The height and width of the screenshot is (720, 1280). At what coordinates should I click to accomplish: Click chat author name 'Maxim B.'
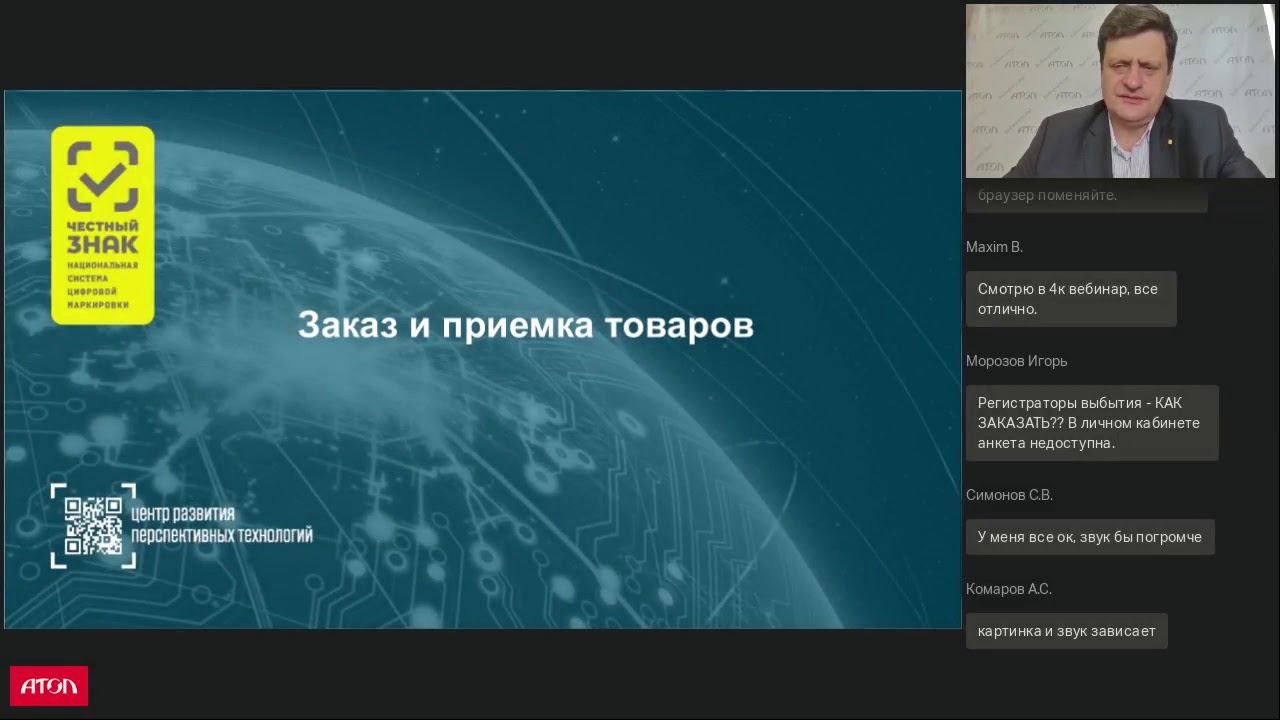(x=994, y=247)
